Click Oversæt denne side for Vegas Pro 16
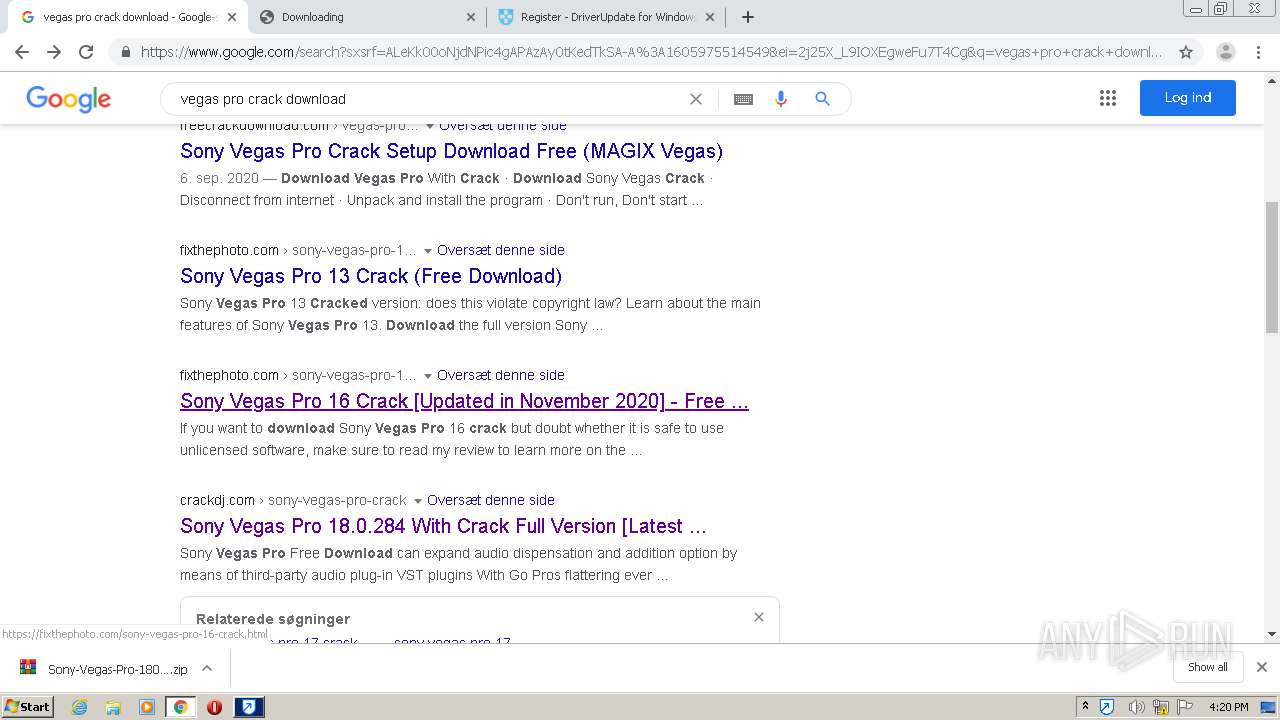Image resolution: width=1280 pixels, height=720 pixels. (501, 375)
